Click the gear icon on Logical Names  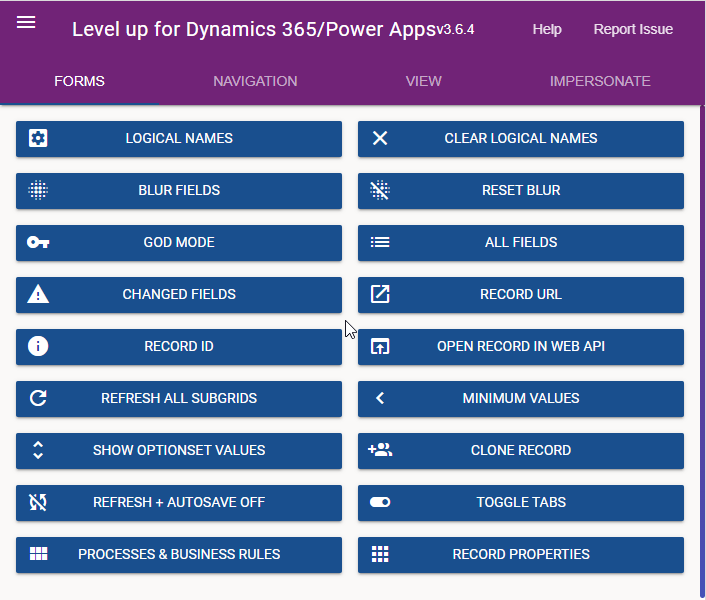38,138
